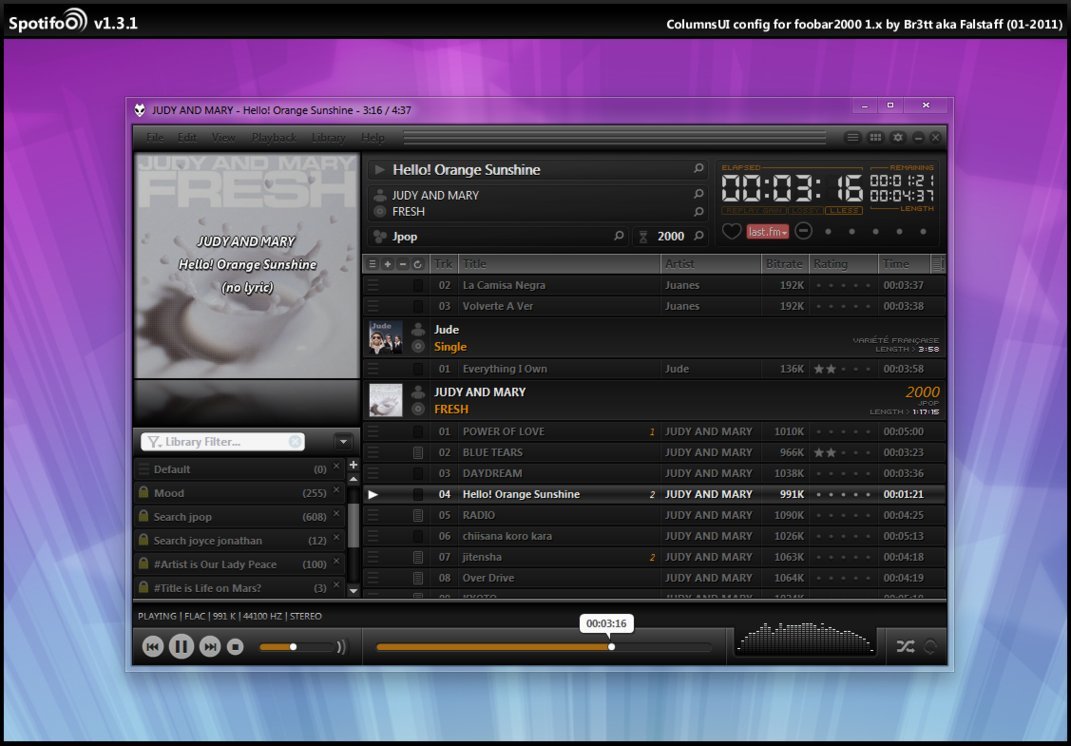Love the current track with the heart icon
Viewport: 1071px width, 746px height.
point(733,231)
